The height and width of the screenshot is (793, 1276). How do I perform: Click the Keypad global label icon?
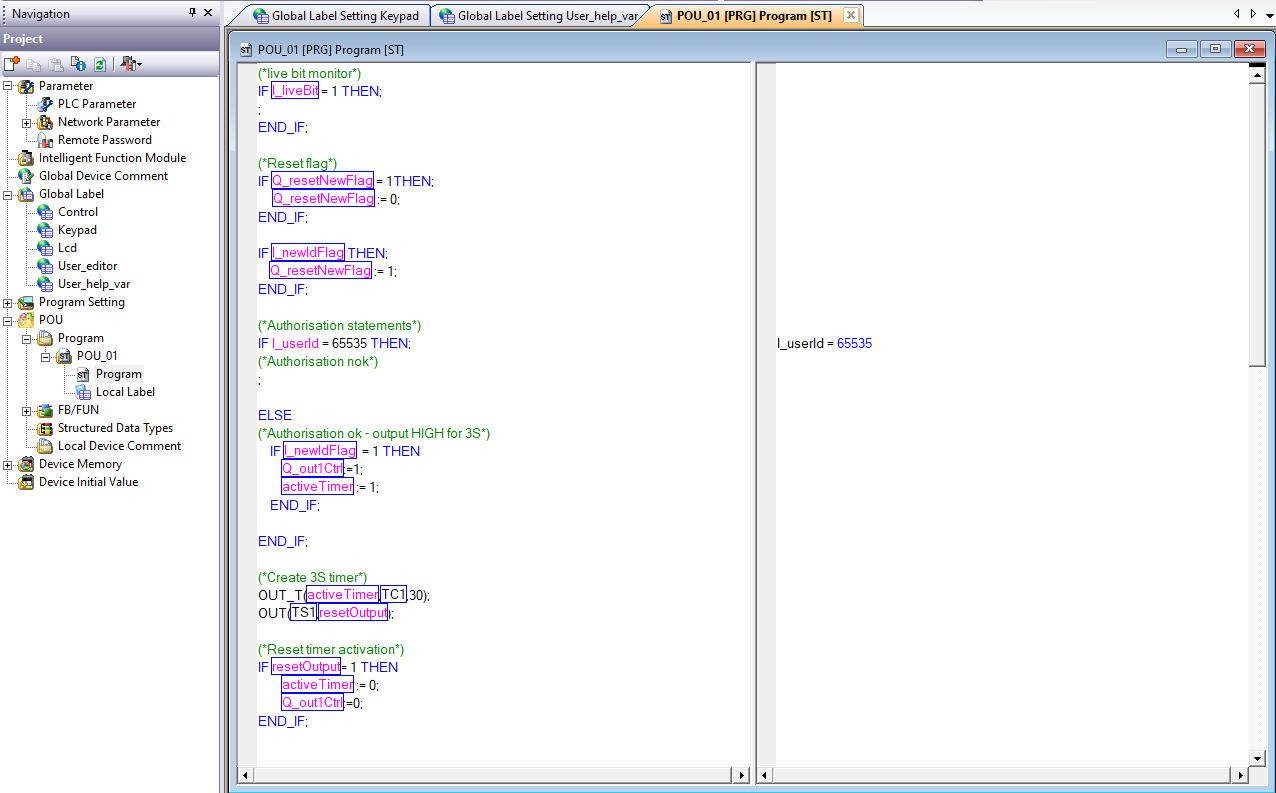click(45, 230)
